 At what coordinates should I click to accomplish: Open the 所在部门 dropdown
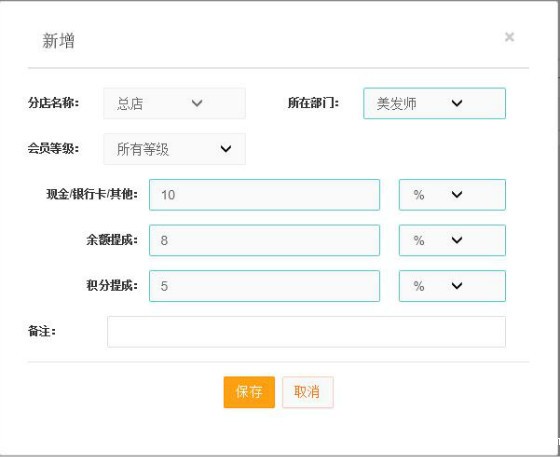click(434, 103)
